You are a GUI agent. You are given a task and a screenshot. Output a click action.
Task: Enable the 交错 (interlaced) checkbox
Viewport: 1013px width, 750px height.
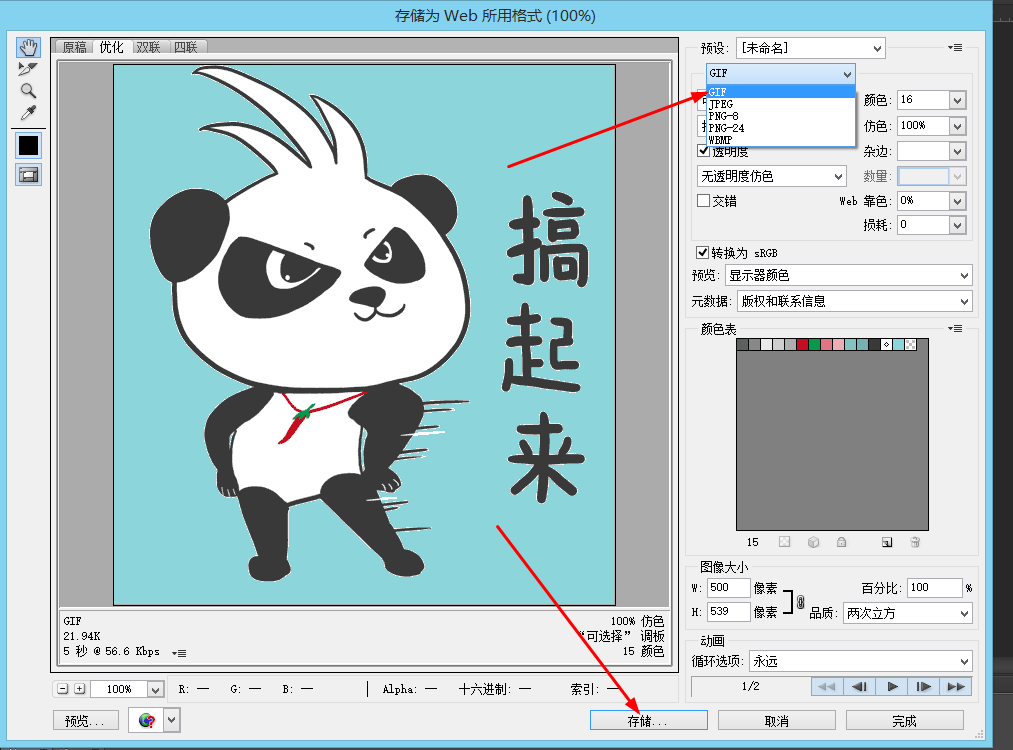(705, 200)
